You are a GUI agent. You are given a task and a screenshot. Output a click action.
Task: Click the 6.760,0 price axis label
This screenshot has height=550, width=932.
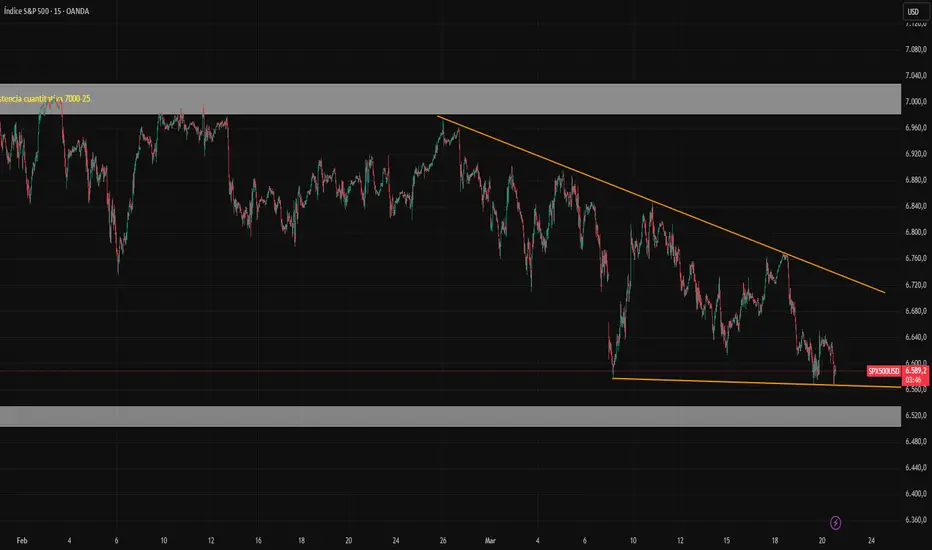[x=915, y=259]
